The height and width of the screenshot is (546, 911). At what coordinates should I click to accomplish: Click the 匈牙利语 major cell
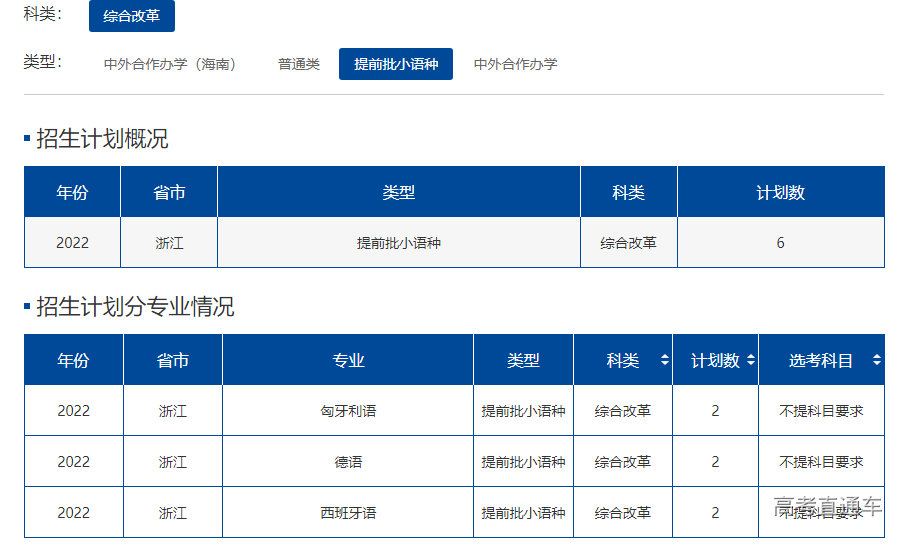tap(348, 411)
